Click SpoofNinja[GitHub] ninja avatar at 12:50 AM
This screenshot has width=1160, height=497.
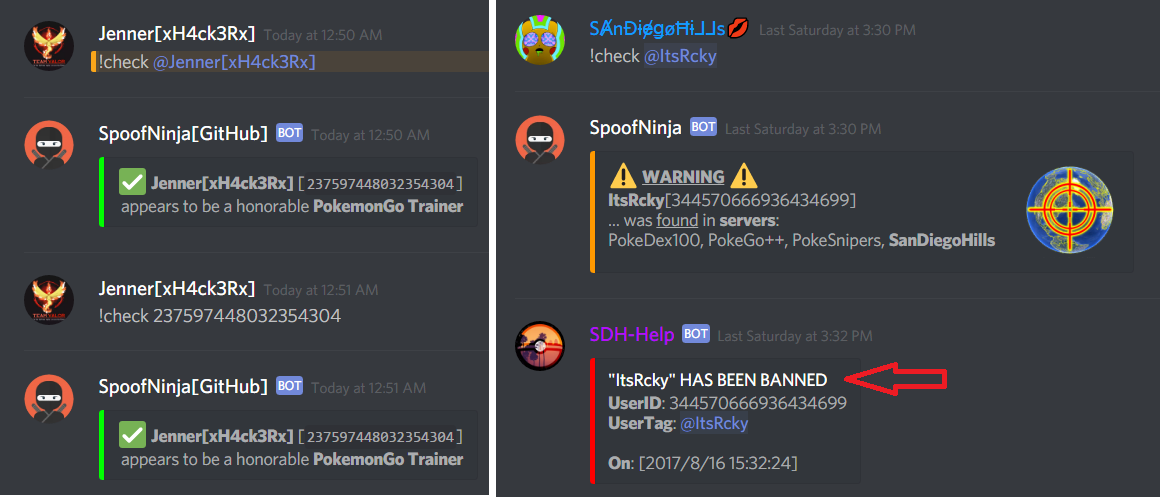49,146
